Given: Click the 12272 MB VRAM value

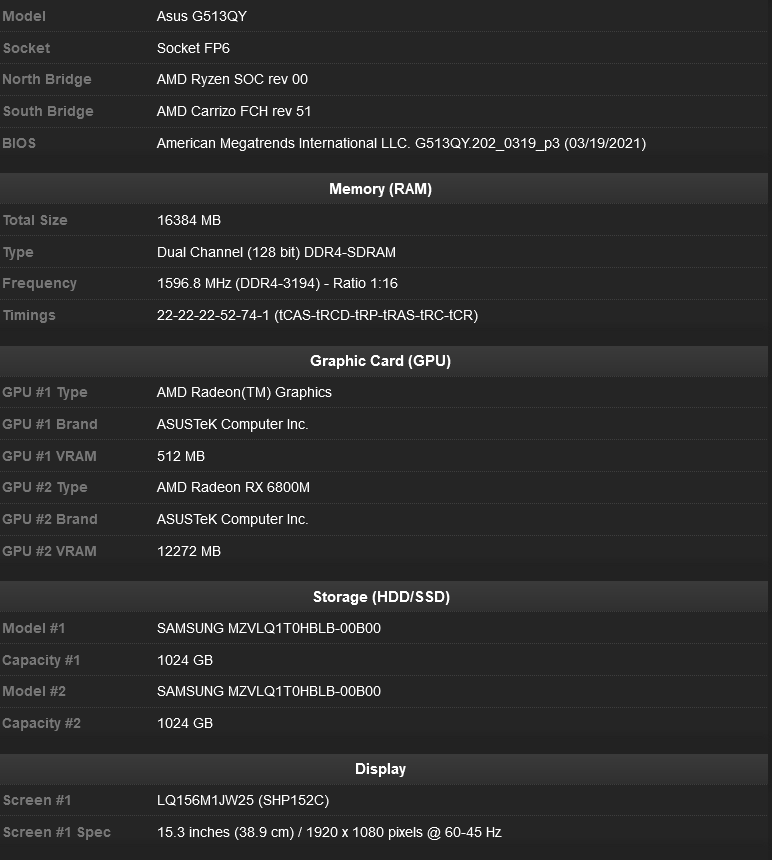Looking at the screenshot, I should 189,551.
